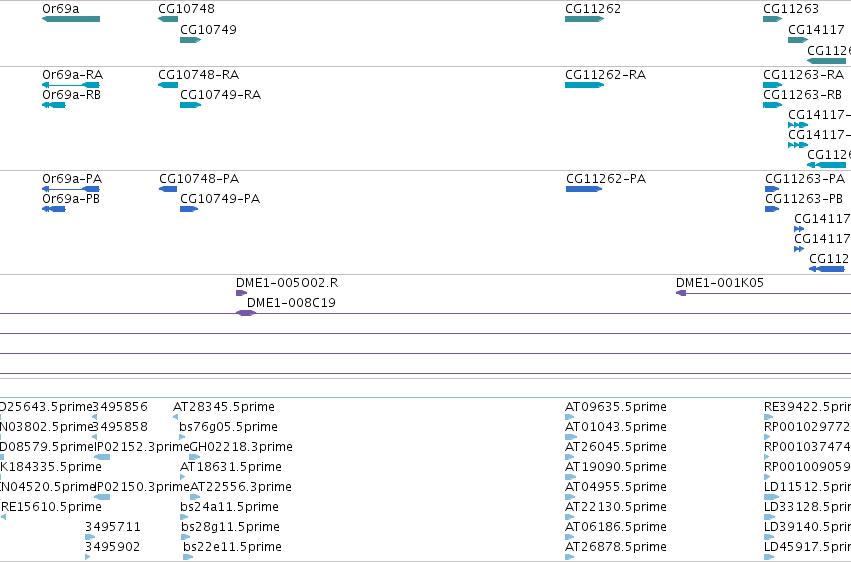
Task: Select the Or69a gene glyph
Action: tap(71, 19)
